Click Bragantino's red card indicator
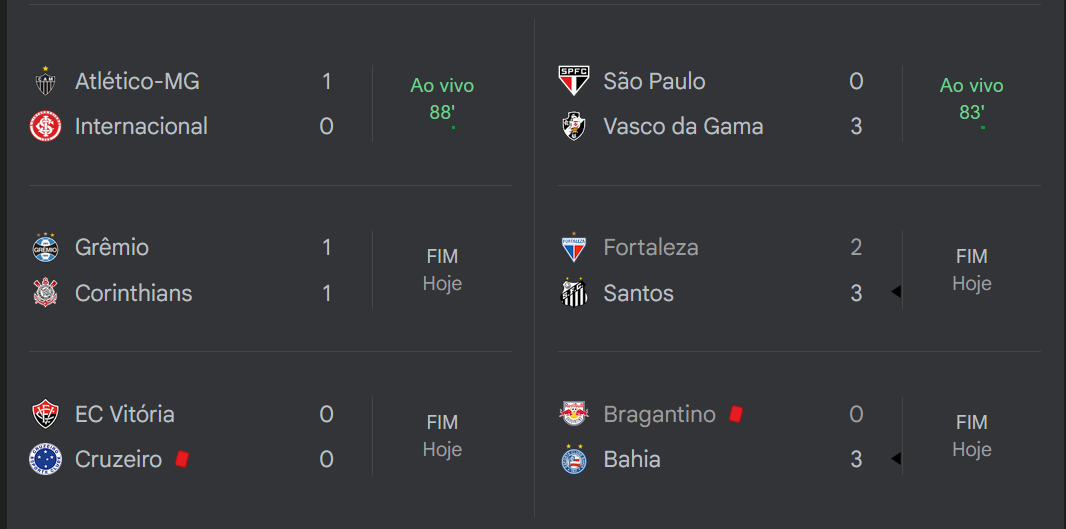The image size is (1066, 529). coord(735,413)
